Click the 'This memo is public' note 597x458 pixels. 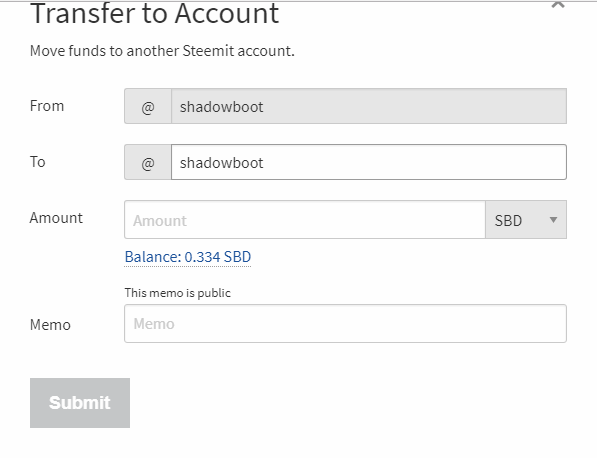177,293
